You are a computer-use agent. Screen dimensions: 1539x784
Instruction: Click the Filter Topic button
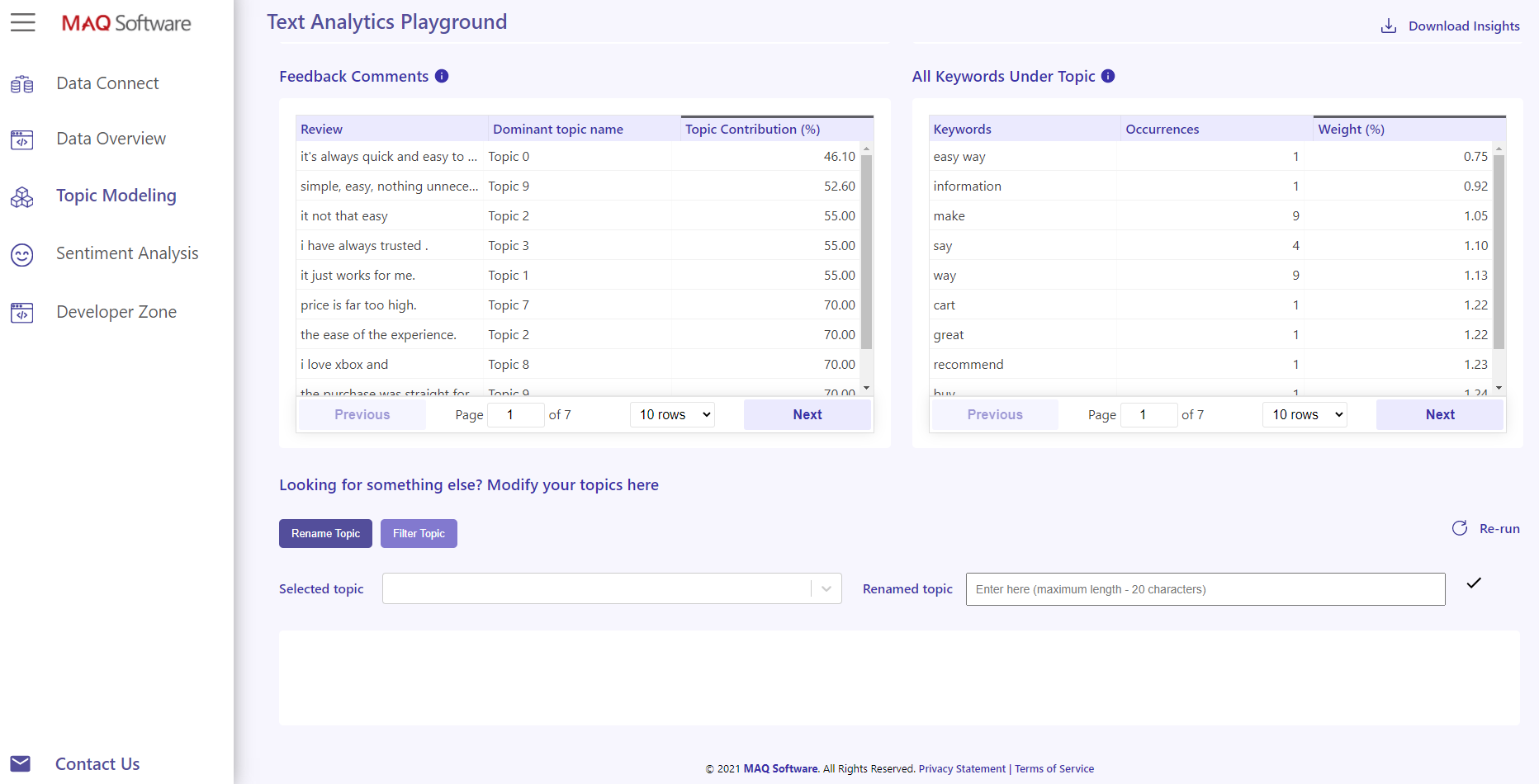click(x=419, y=533)
